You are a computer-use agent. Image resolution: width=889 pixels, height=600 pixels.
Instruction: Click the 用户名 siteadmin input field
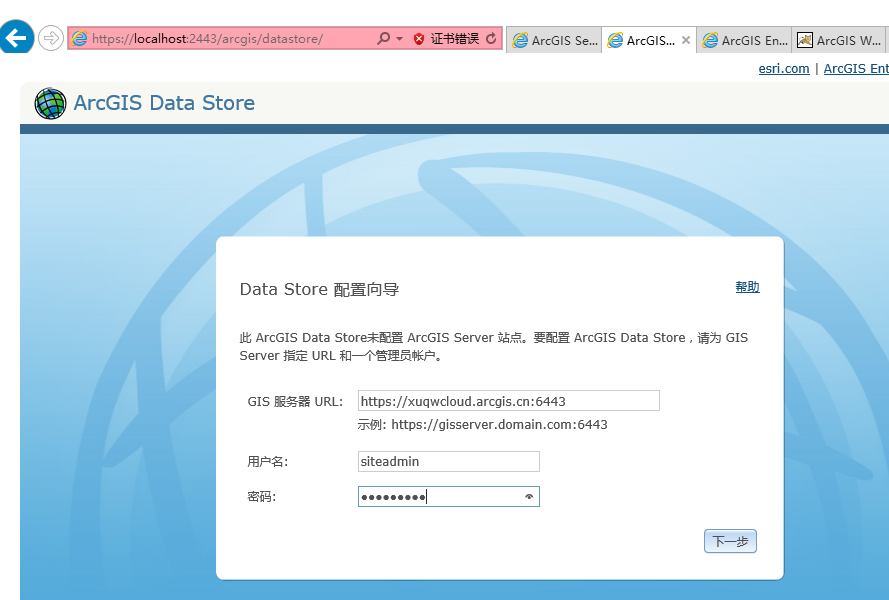point(448,462)
